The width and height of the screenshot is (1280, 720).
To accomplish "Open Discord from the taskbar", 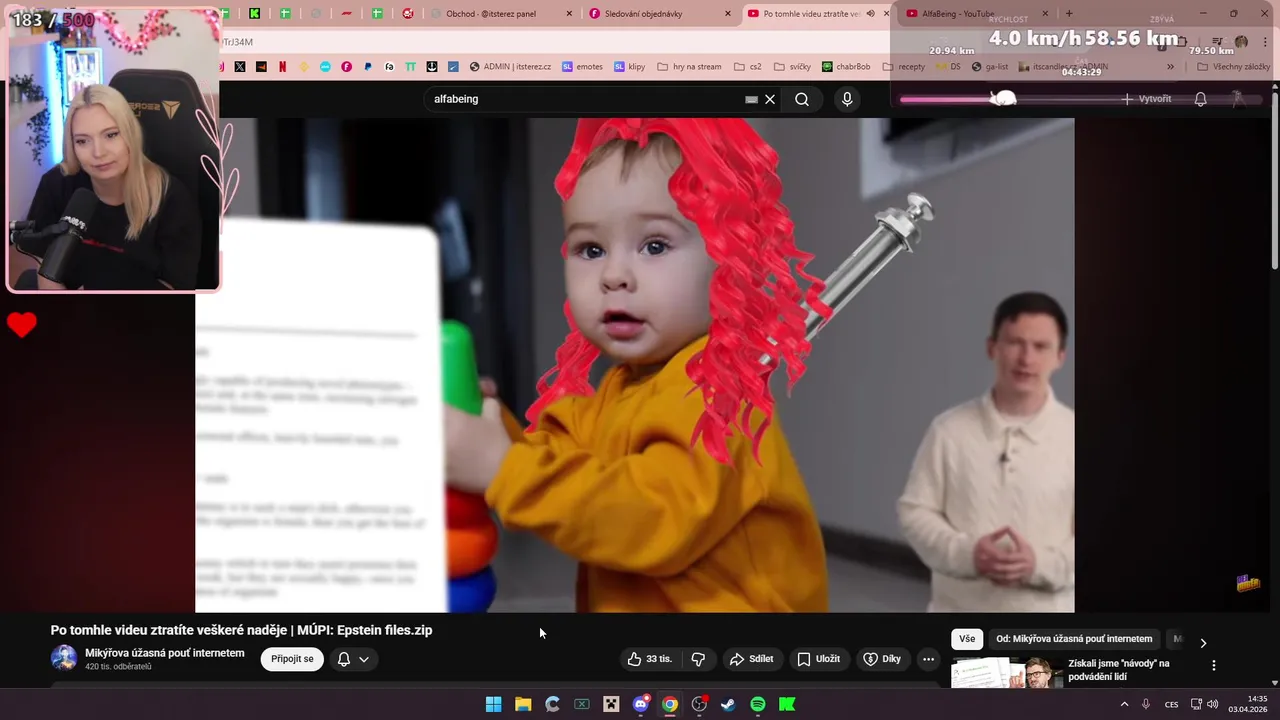I will point(641,704).
